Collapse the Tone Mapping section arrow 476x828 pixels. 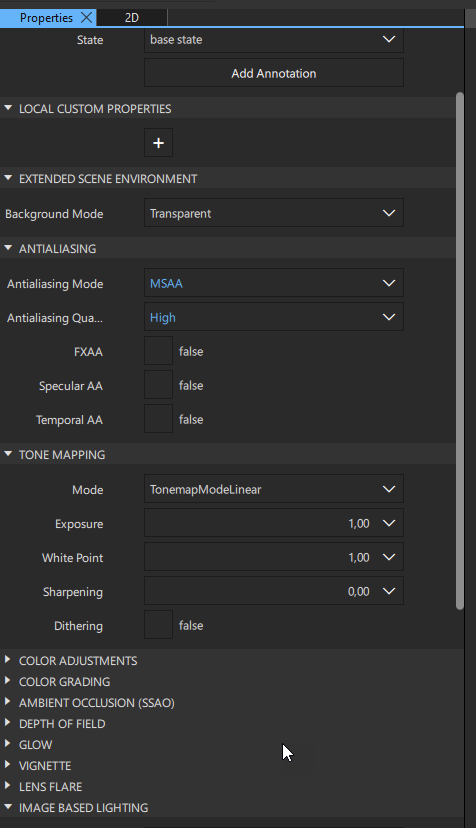pyautogui.click(x=8, y=454)
